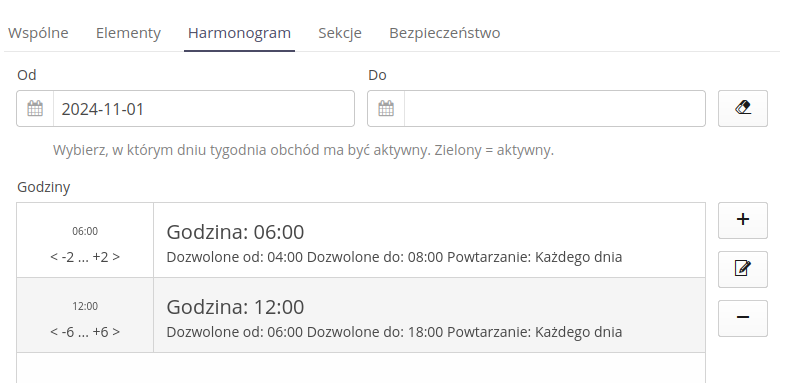
Task: Select the Godzina: 12:00 row
Action: click(361, 315)
